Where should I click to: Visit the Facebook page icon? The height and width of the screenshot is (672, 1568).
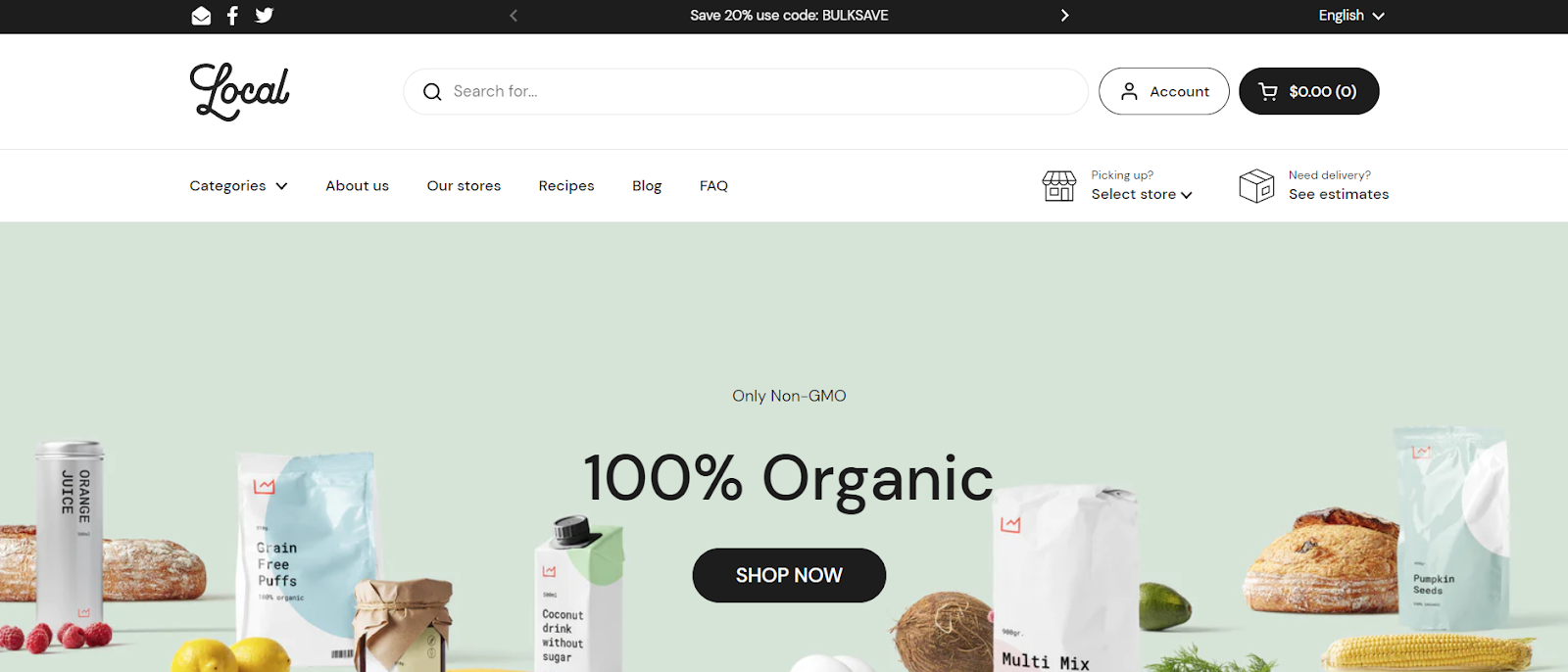point(232,16)
